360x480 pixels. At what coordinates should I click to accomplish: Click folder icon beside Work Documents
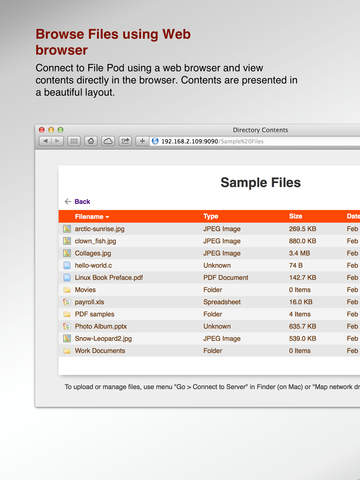click(x=67, y=351)
